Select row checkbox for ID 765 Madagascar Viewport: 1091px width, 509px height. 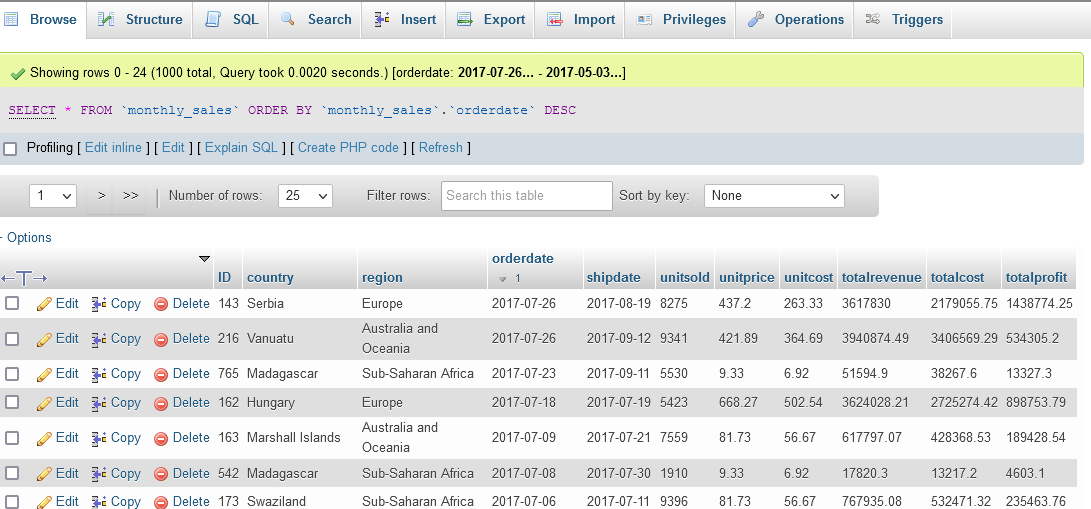pos(12,373)
